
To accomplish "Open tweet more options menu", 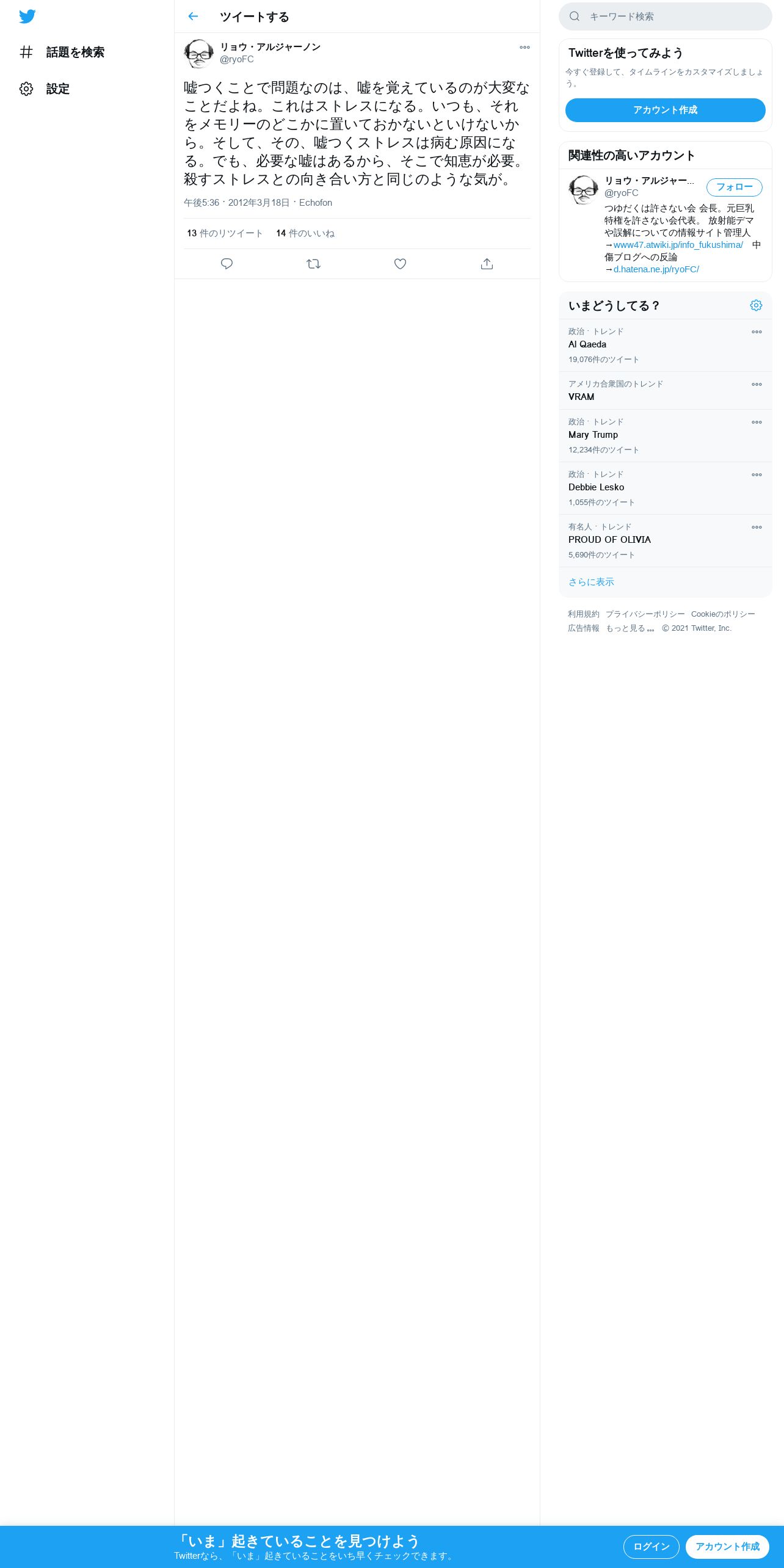I will tap(524, 47).
